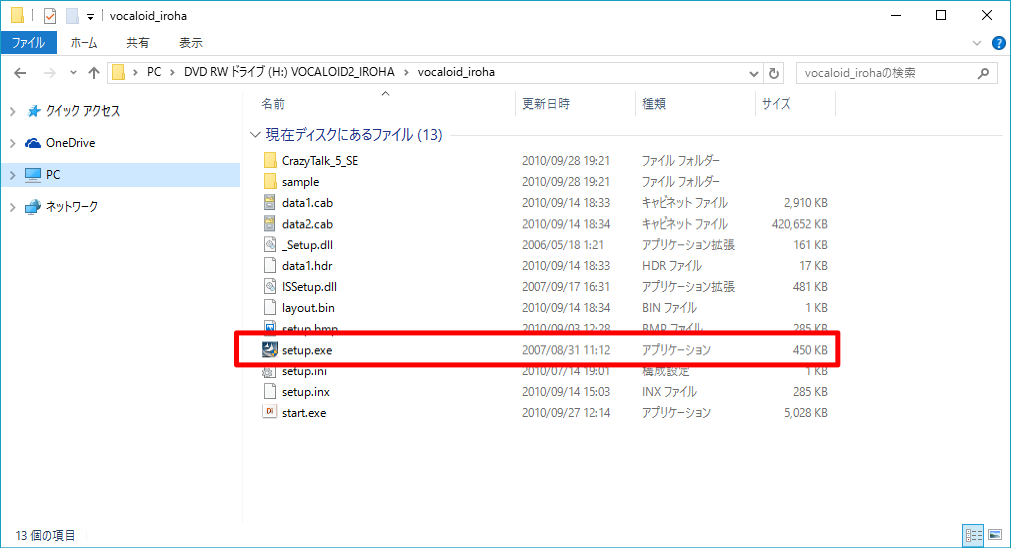The height and width of the screenshot is (548, 1011).
Task: Click the 420,652 KB size cell
Action: pyautogui.click(x=800, y=224)
